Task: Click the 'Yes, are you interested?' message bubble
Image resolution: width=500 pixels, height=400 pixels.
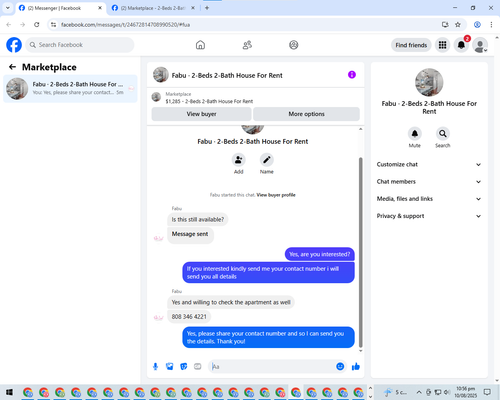Action: [320, 254]
